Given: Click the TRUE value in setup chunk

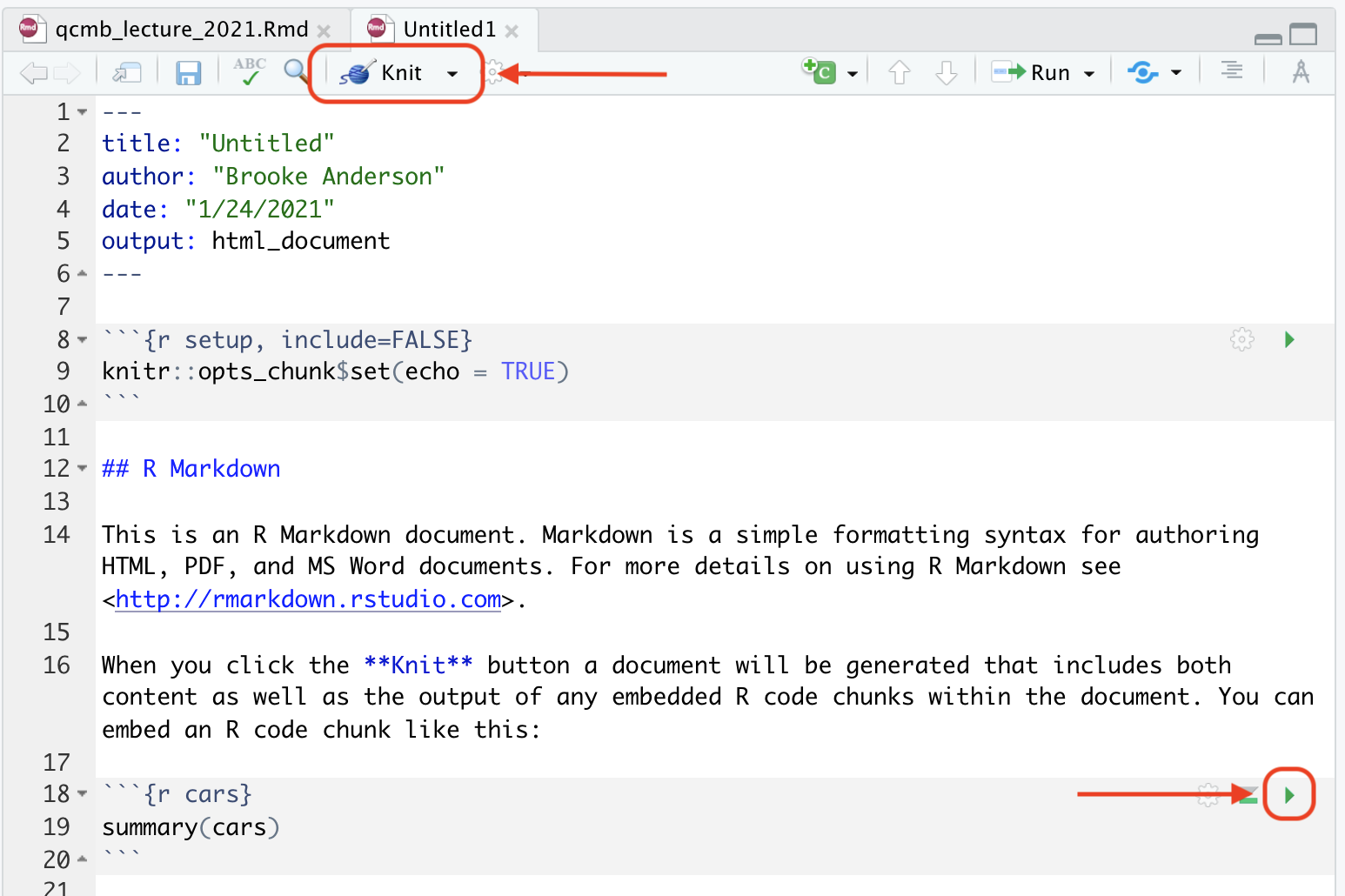Looking at the screenshot, I should (528, 371).
